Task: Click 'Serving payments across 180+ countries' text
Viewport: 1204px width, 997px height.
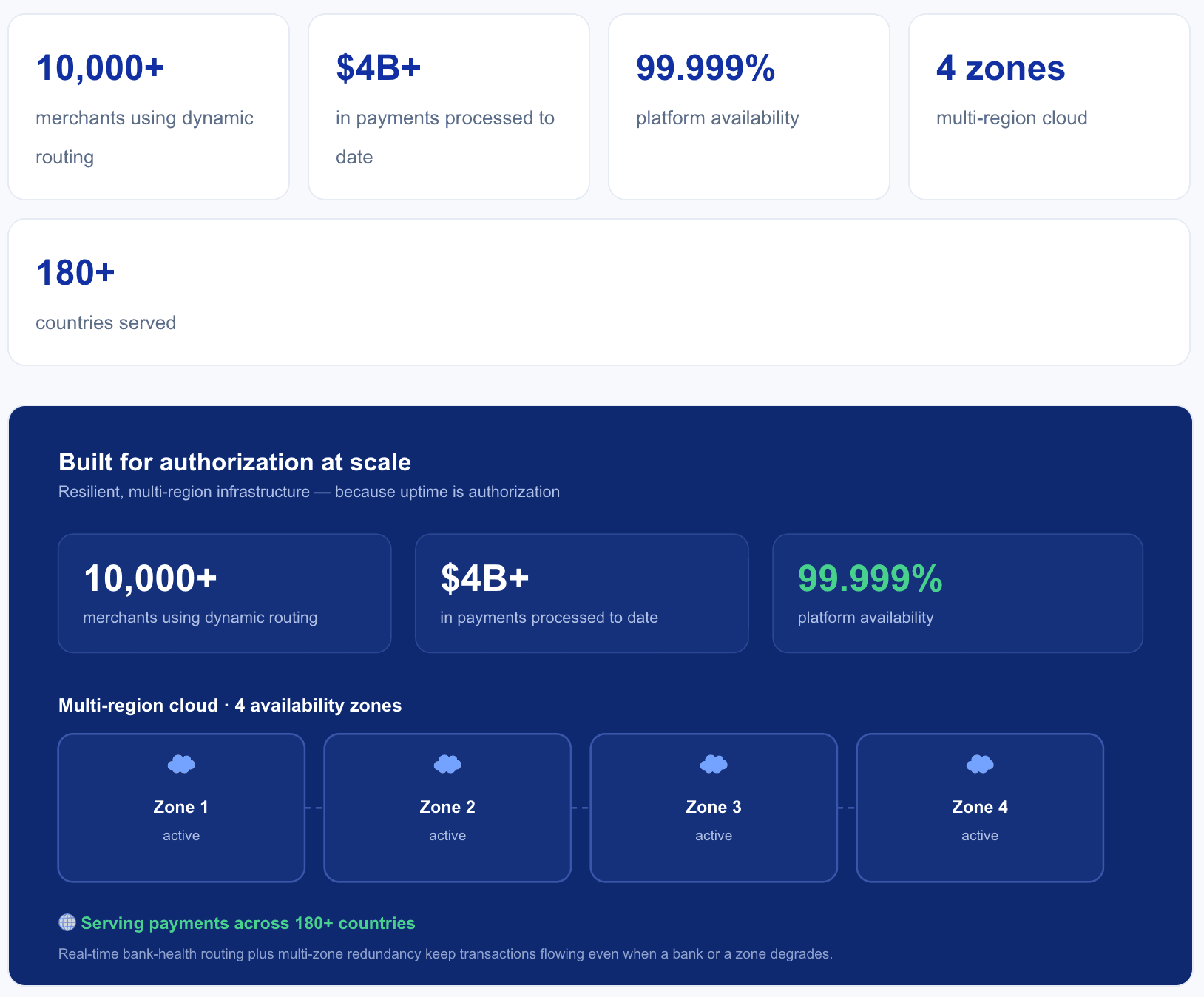Action: click(x=248, y=923)
